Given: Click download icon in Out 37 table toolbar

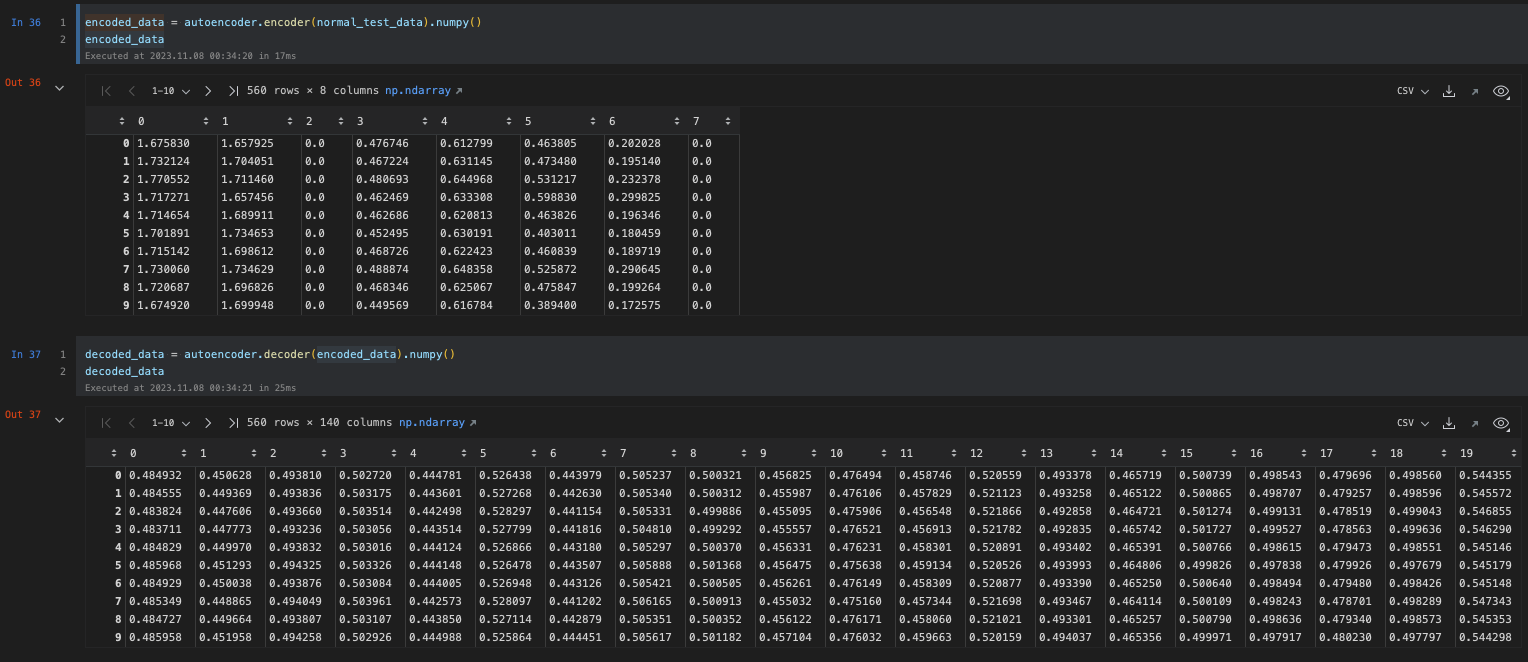Looking at the screenshot, I should click(x=1449, y=423).
